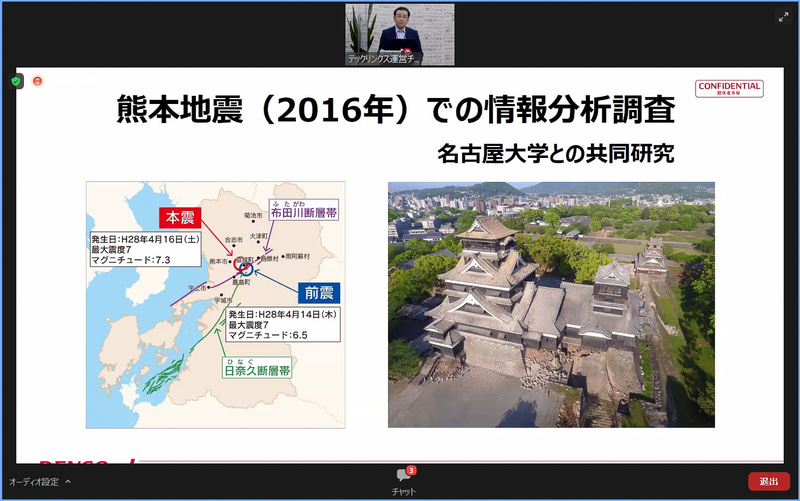Open オーディオ設定 audio settings

point(34,482)
